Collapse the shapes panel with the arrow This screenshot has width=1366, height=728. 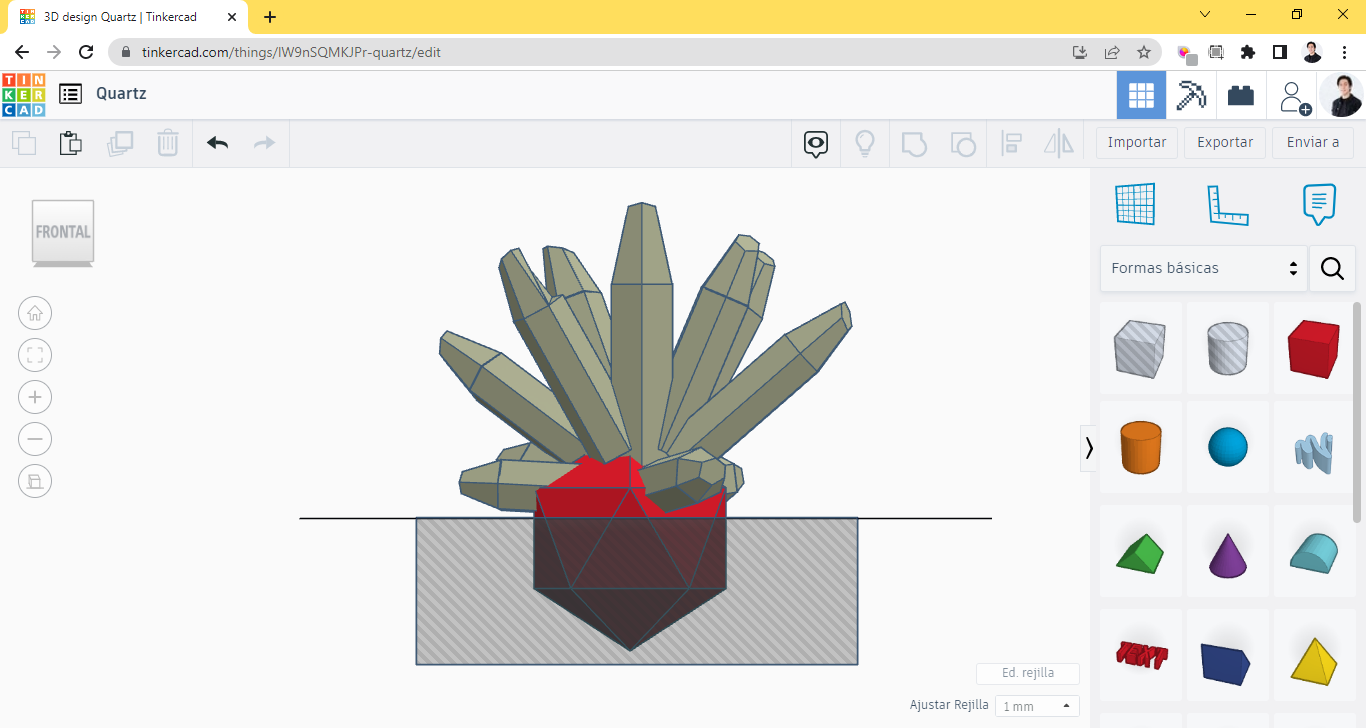[1089, 448]
